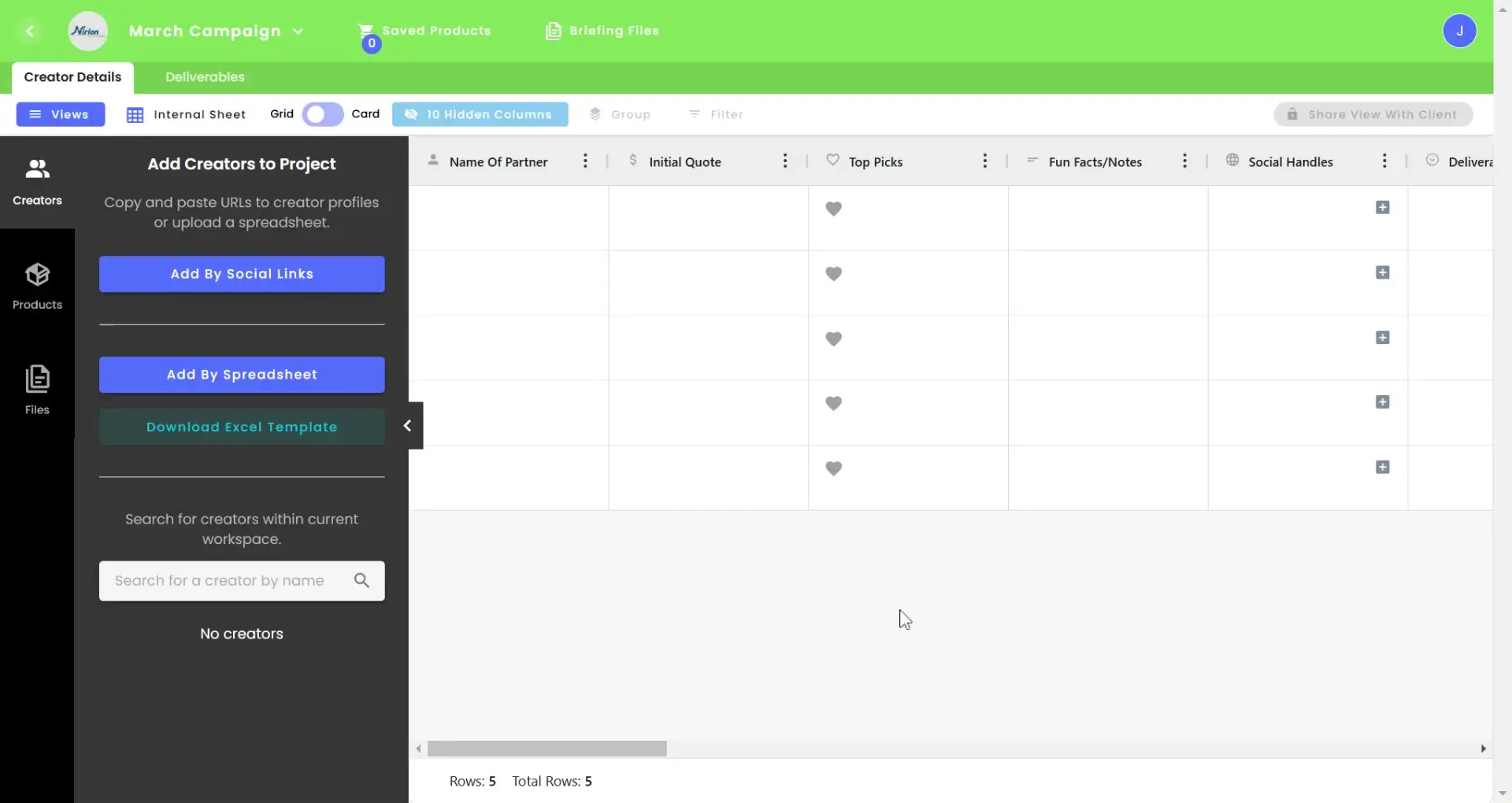1512x803 pixels.
Task: Show the 10 hidden columns
Action: pos(479,114)
